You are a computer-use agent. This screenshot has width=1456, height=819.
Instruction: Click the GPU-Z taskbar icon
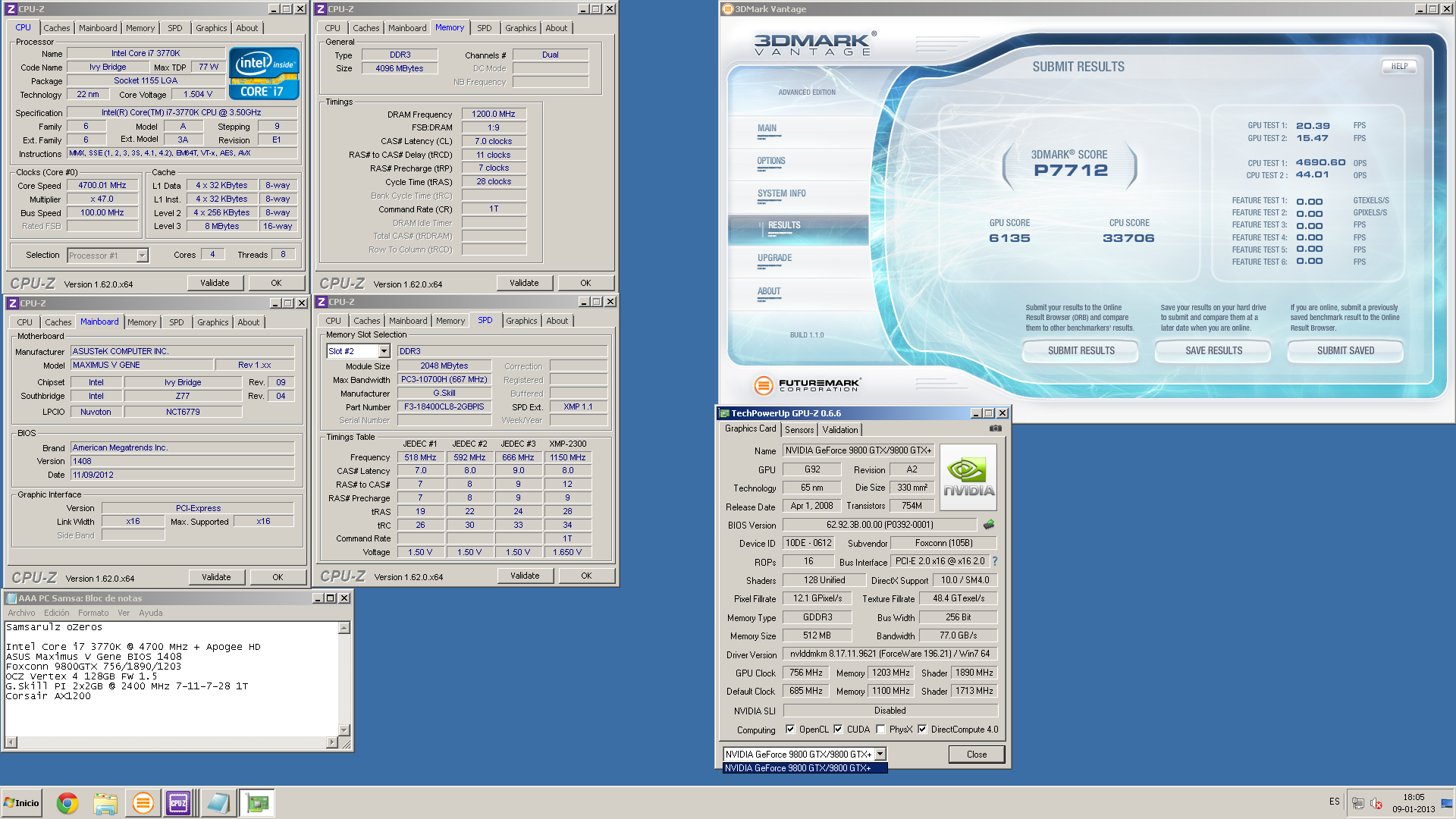click(258, 803)
